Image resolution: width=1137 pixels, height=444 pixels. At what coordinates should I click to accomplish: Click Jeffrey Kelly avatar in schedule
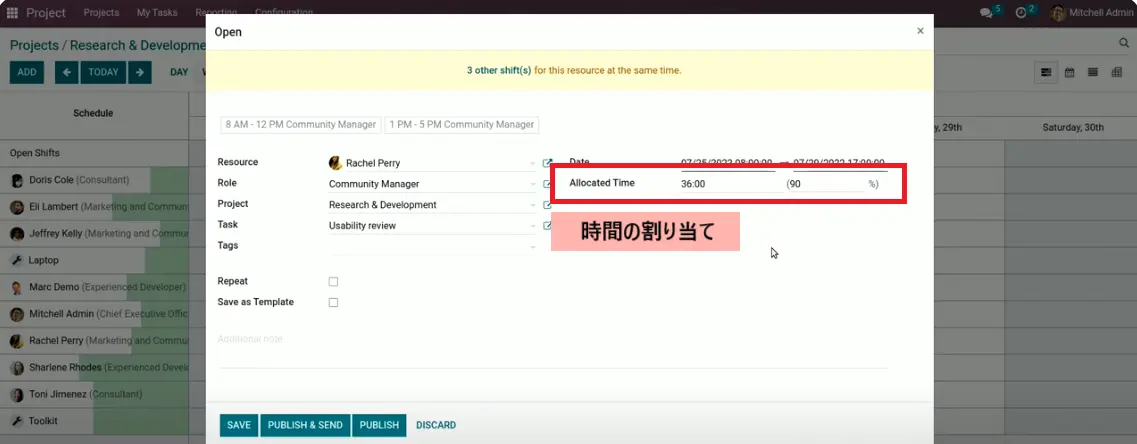pyautogui.click(x=17, y=234)
